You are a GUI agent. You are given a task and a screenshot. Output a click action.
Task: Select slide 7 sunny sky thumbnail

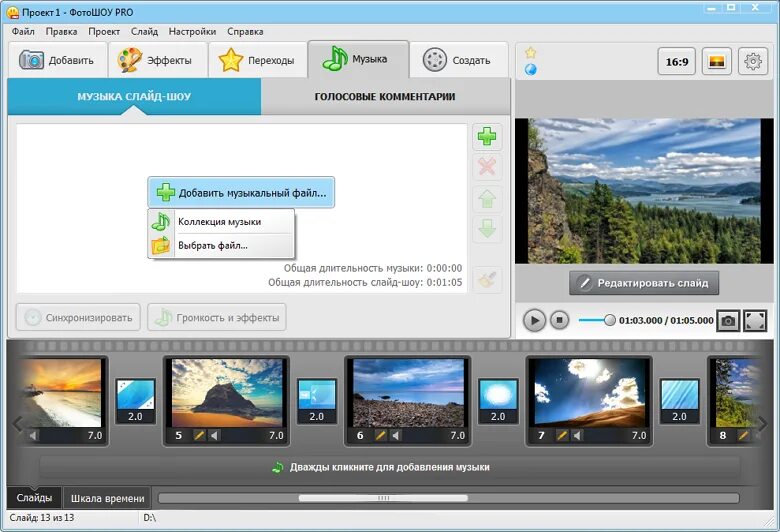(589, 393)
